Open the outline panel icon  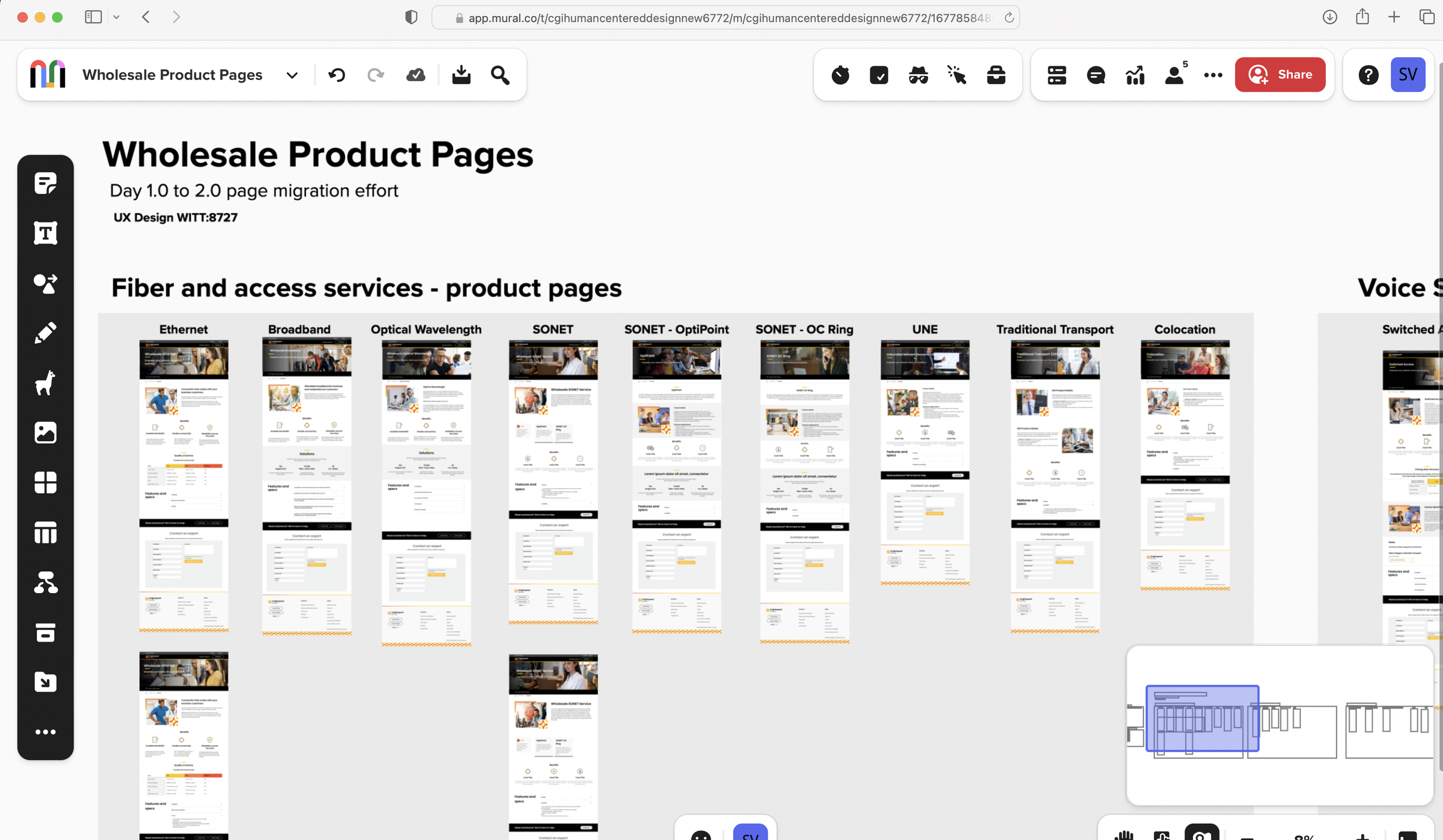coord(1056,75)
